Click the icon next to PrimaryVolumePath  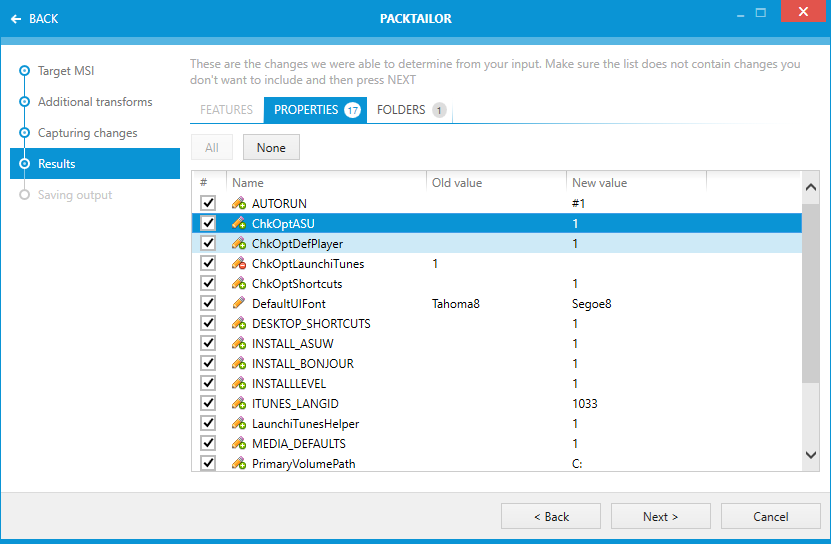coord(238,463)
